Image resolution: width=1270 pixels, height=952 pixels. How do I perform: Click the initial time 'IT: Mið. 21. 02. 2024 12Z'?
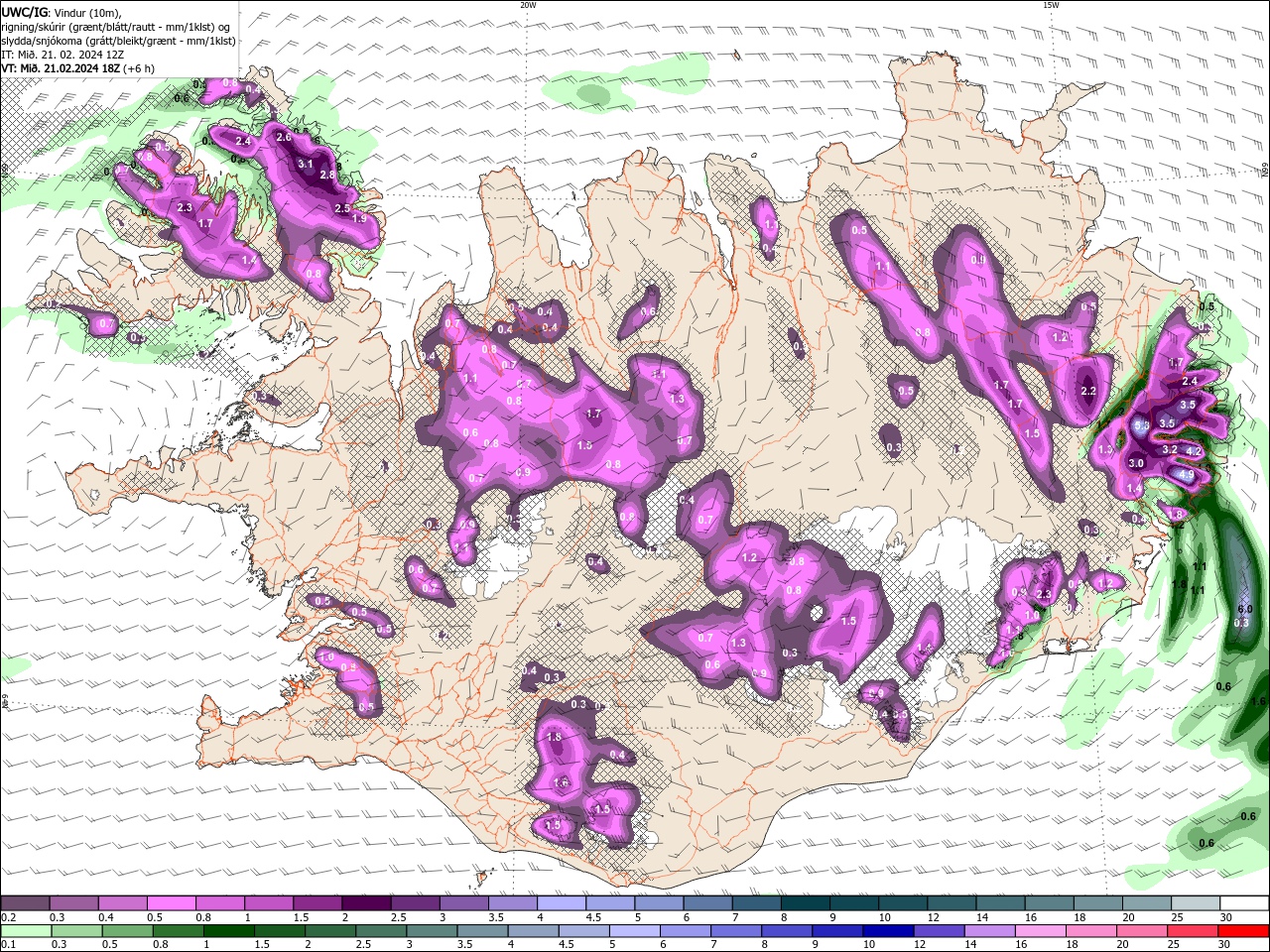[63, 55]
